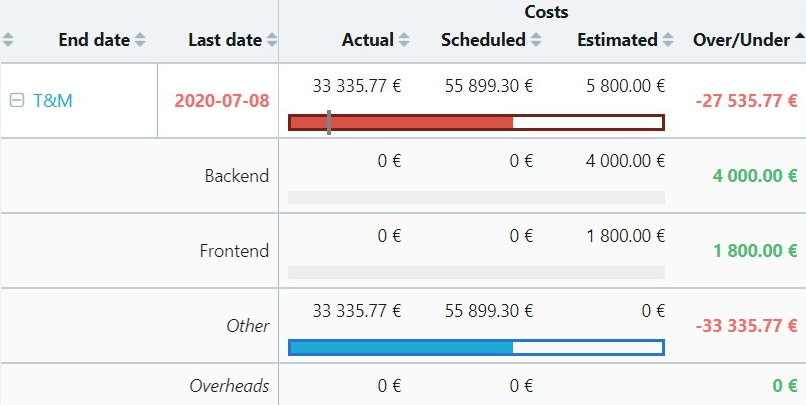Image resolution: width=806 pixels, height=405 pixels.
Task: Open the T&M project link
Action: [53, 101]
